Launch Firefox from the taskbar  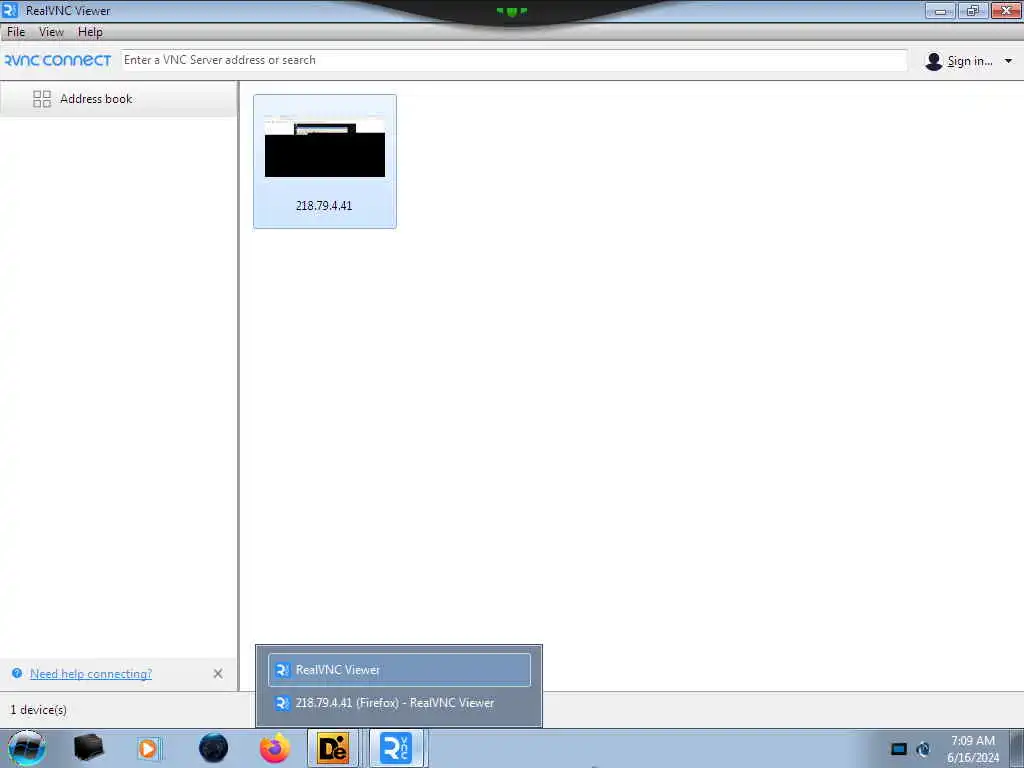point(275,748)
